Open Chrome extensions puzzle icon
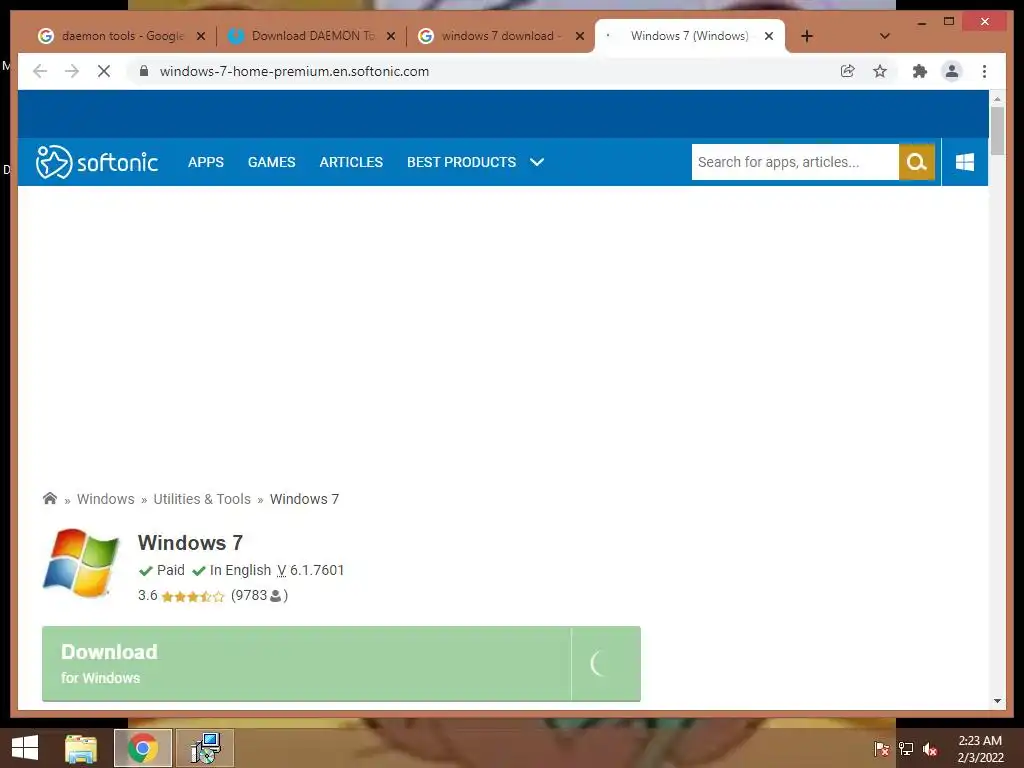This screenshot has height=768, width=1024. 920,71
